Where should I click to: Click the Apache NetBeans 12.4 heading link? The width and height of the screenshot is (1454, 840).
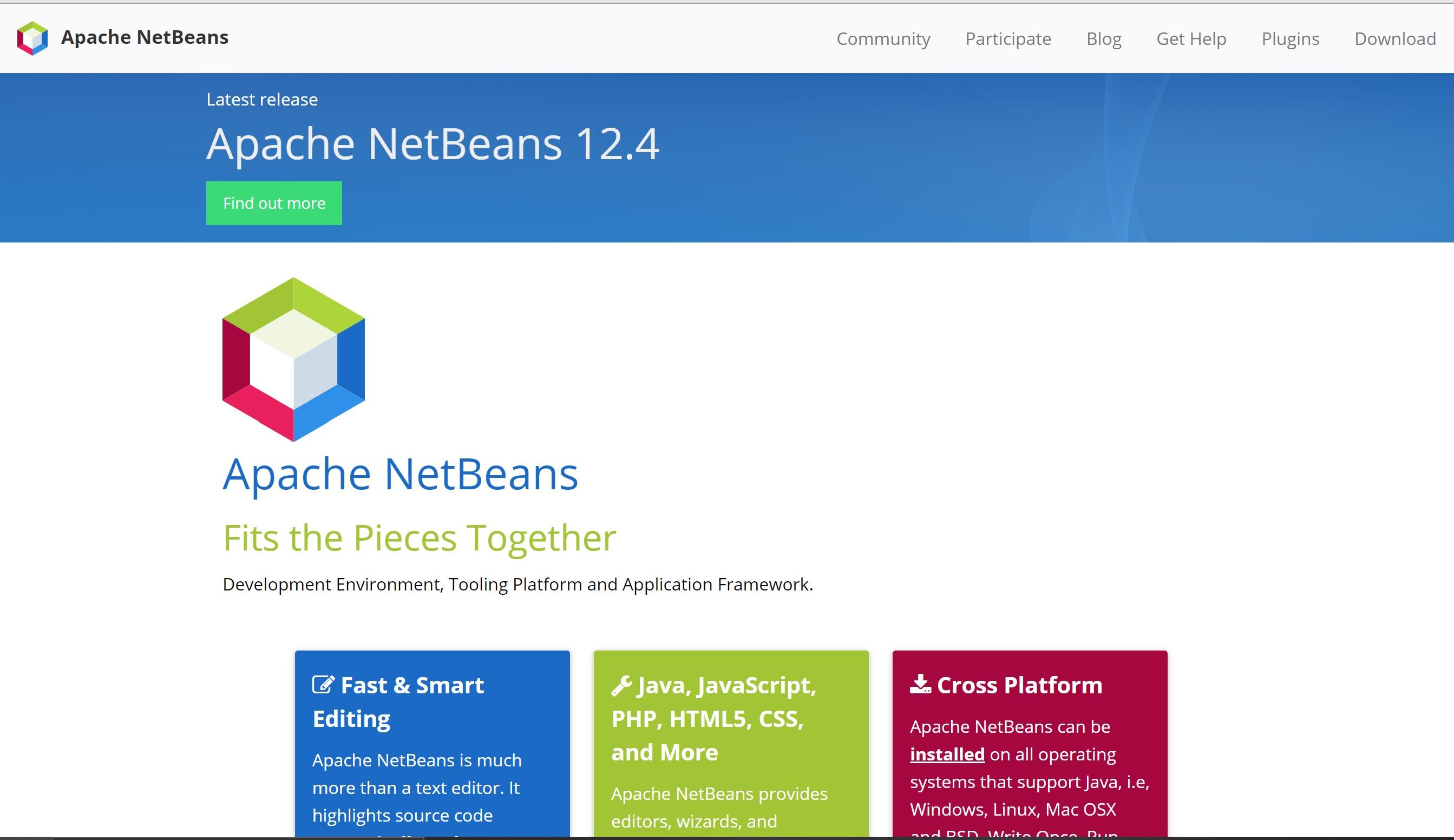point(432,143)
